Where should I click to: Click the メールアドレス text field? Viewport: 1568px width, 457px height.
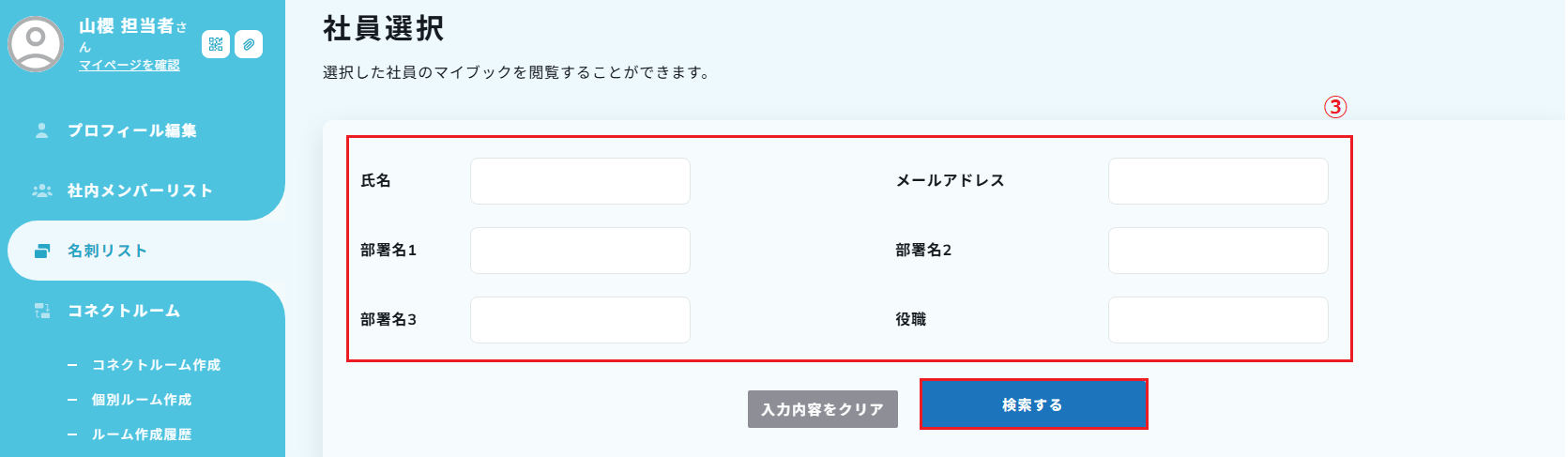(1217, 181)
